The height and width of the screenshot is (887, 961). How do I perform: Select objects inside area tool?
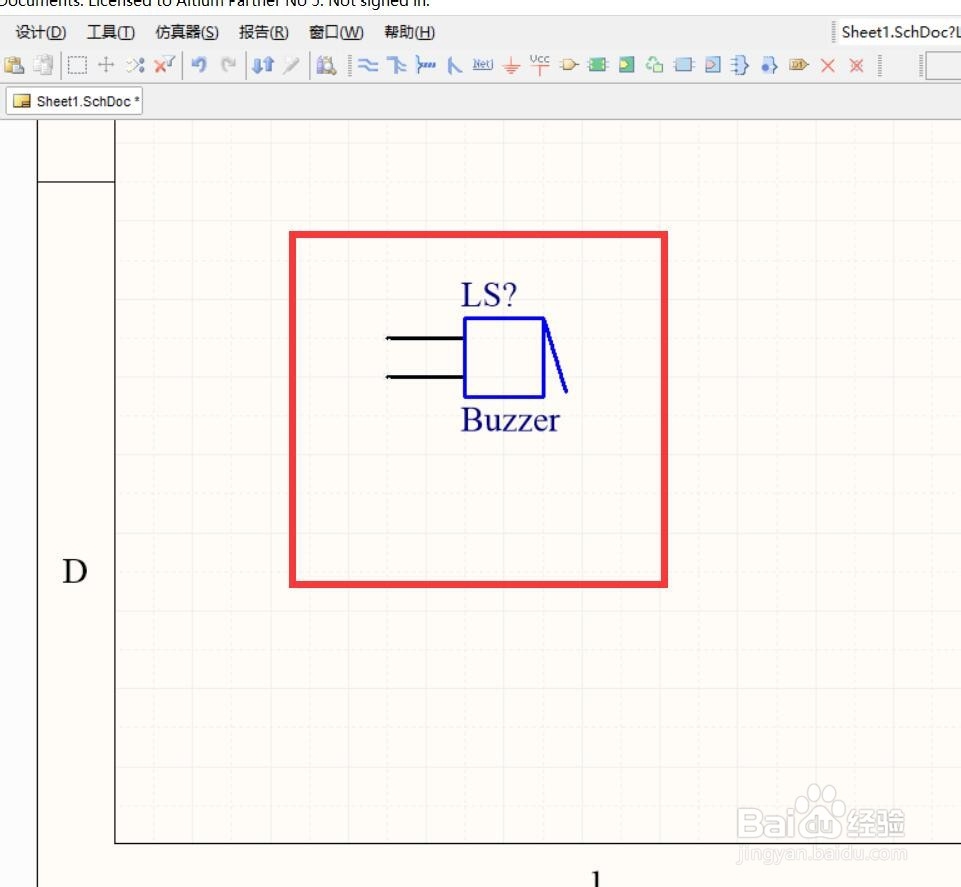click(x=77, y=65)
